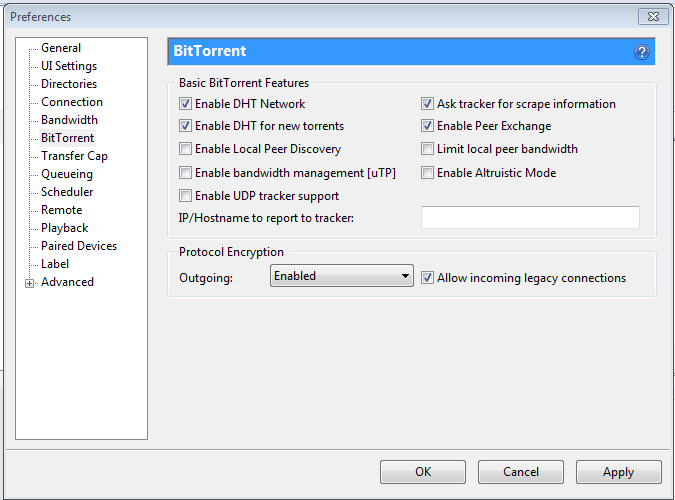Screen dimensions: 675x500
Task: Click the IP/Hostname to report input field
Action: tap(530, 217)
